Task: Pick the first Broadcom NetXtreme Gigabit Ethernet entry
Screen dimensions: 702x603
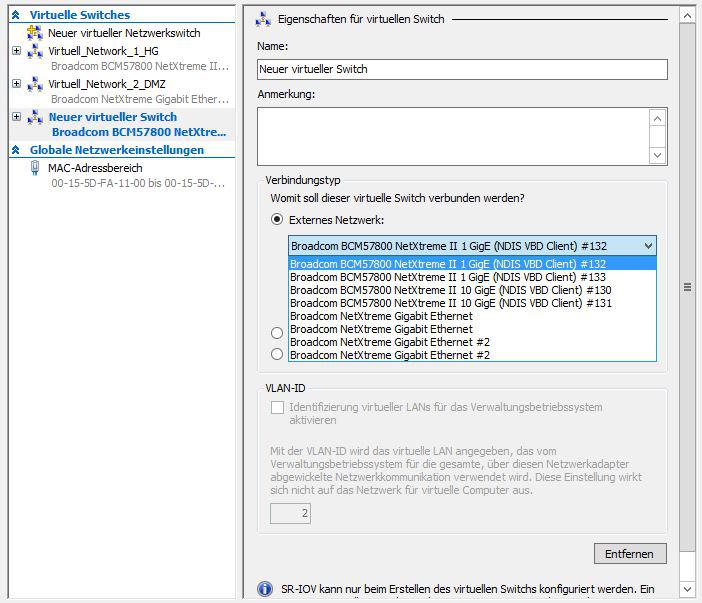Action: point(472,316)
